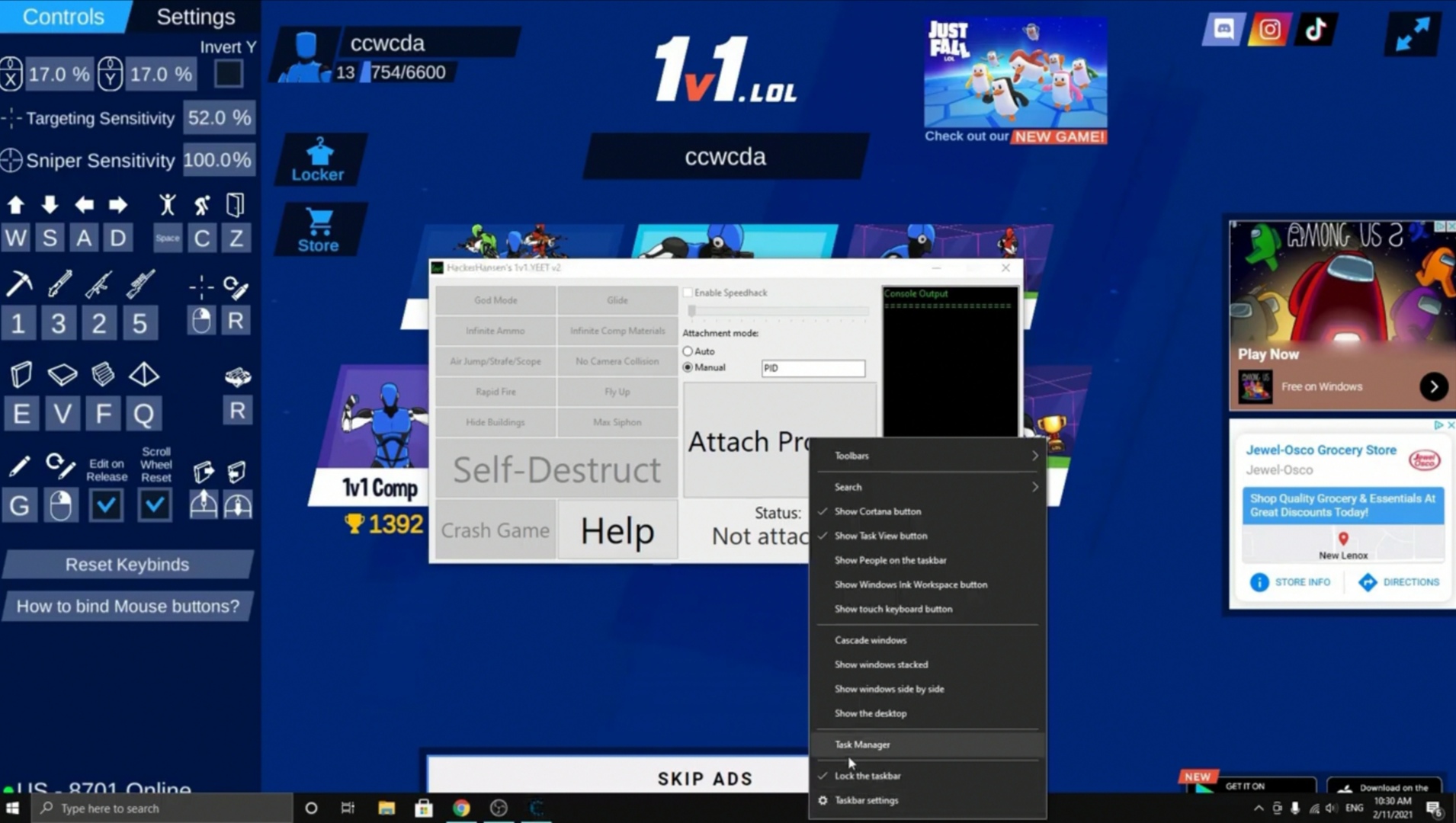
Task: Expand the Toolbars submenu
Action: (928, 456)
